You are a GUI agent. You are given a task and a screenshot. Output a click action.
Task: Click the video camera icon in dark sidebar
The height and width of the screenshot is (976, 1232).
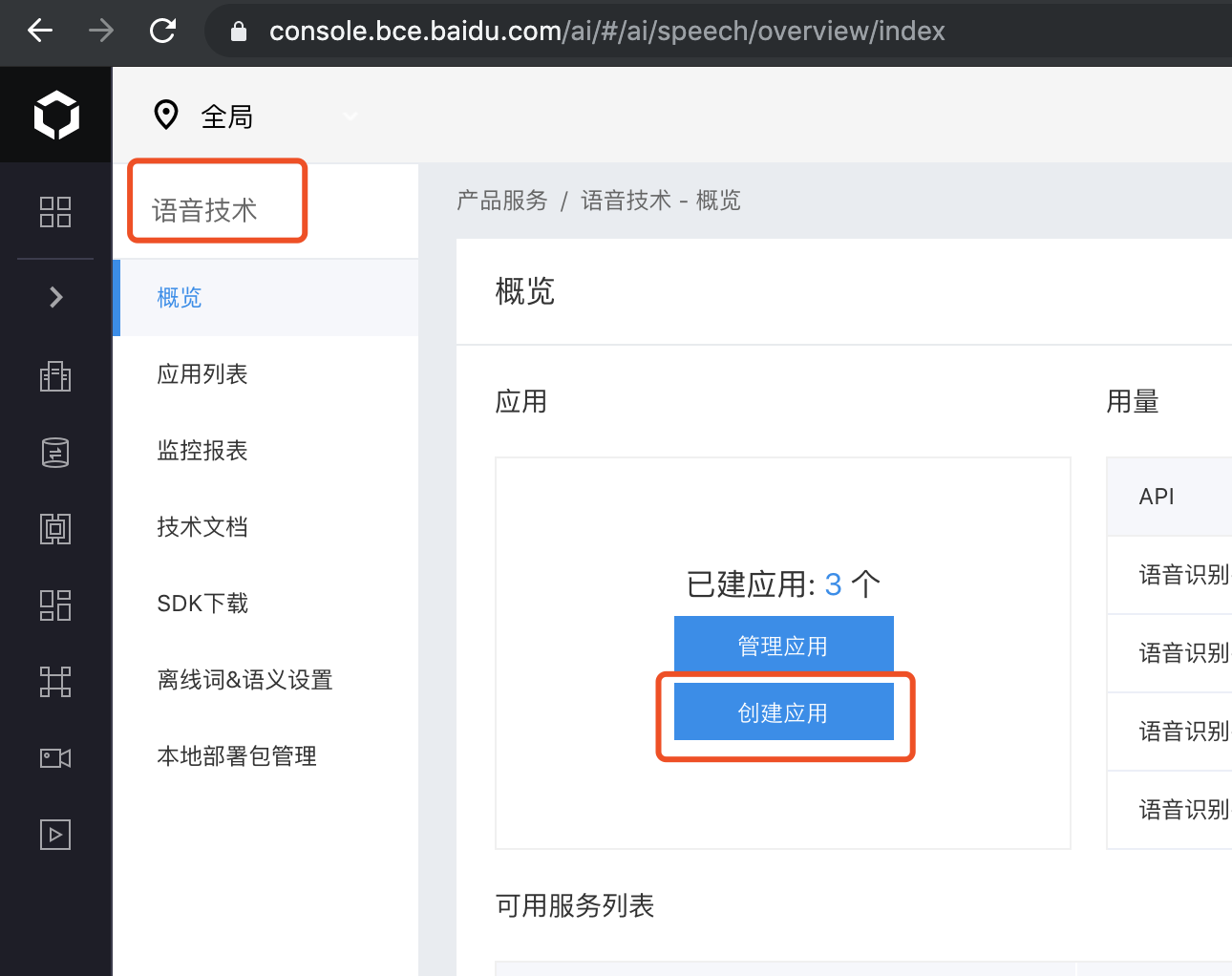tap(55, 758)
